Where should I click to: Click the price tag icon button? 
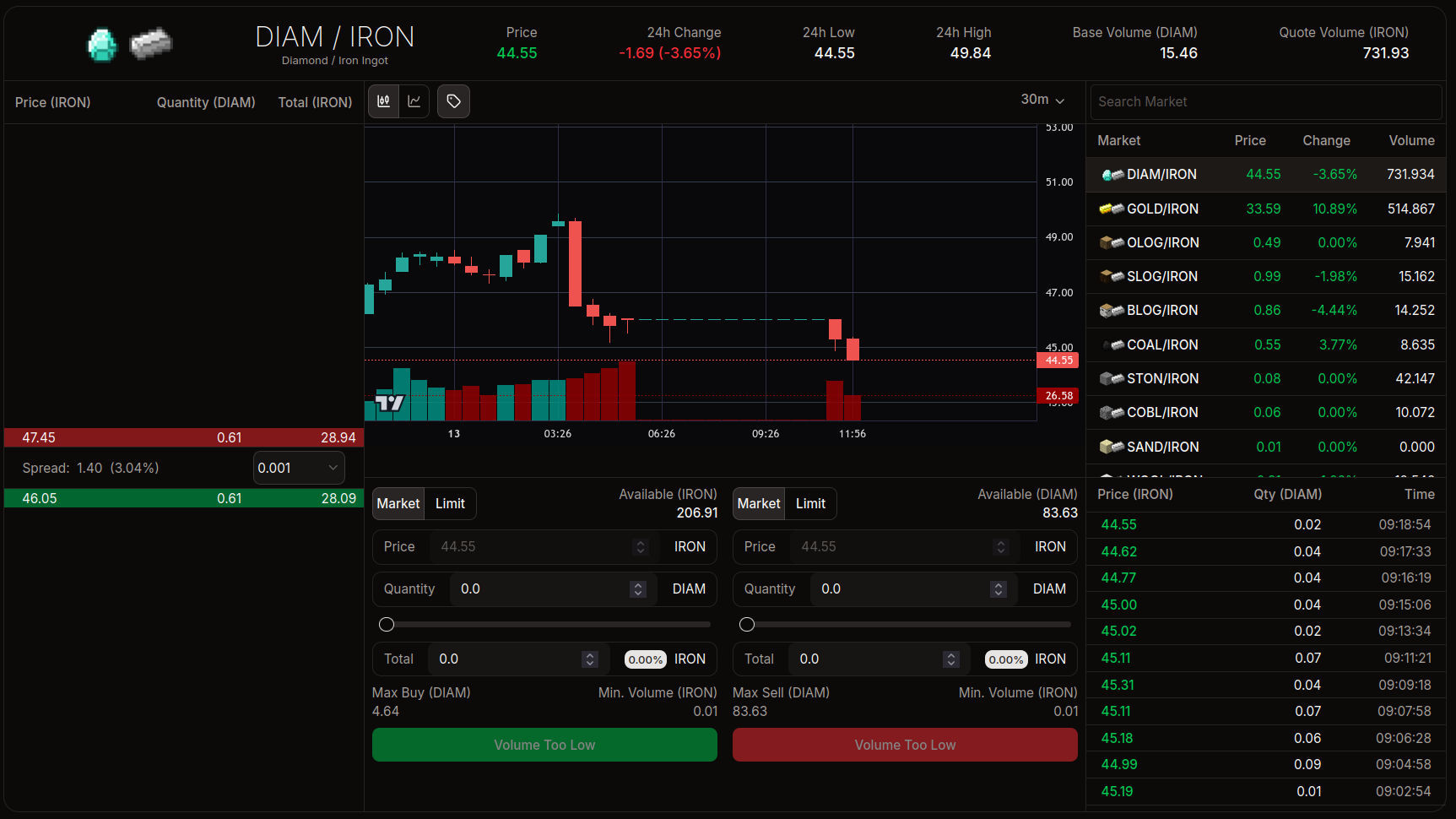(x=453, y=101)
